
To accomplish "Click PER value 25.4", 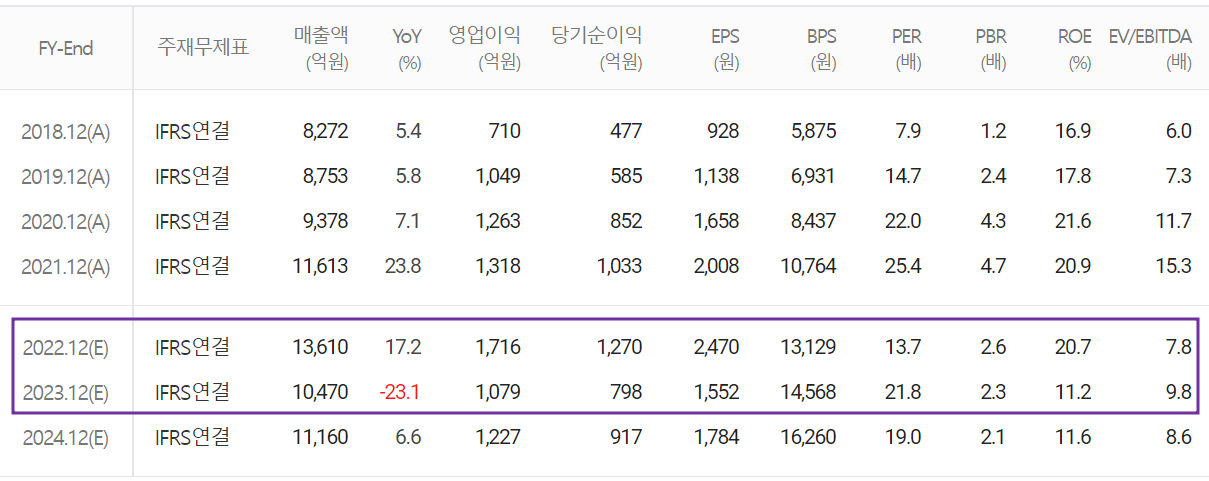I will (x=903, y=266).
